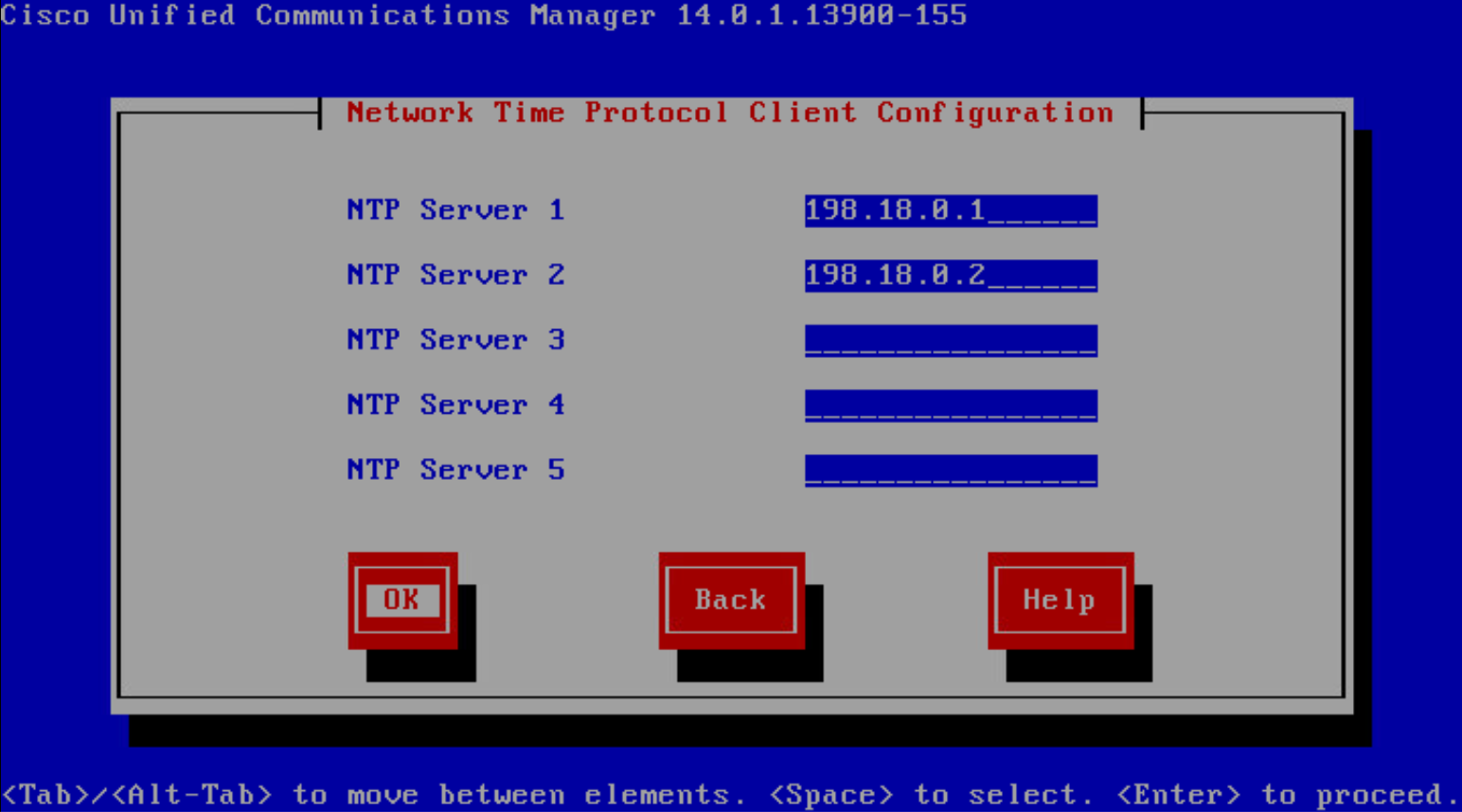This screenshot has height=812, width=1462.
Task: Focus the NTP Server 1 address field
Action: click(950, 210)
